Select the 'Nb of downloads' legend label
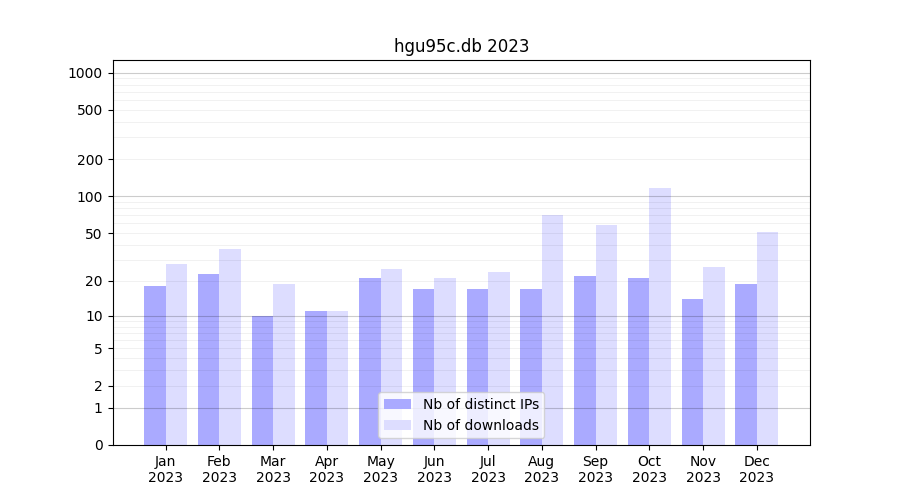This screenshot has width=900, height=500. pyautogui.click(x=480, y=425)
